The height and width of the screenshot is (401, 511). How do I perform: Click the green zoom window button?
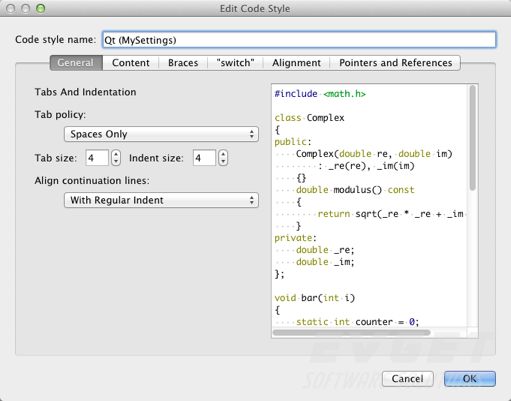point(41,8)
